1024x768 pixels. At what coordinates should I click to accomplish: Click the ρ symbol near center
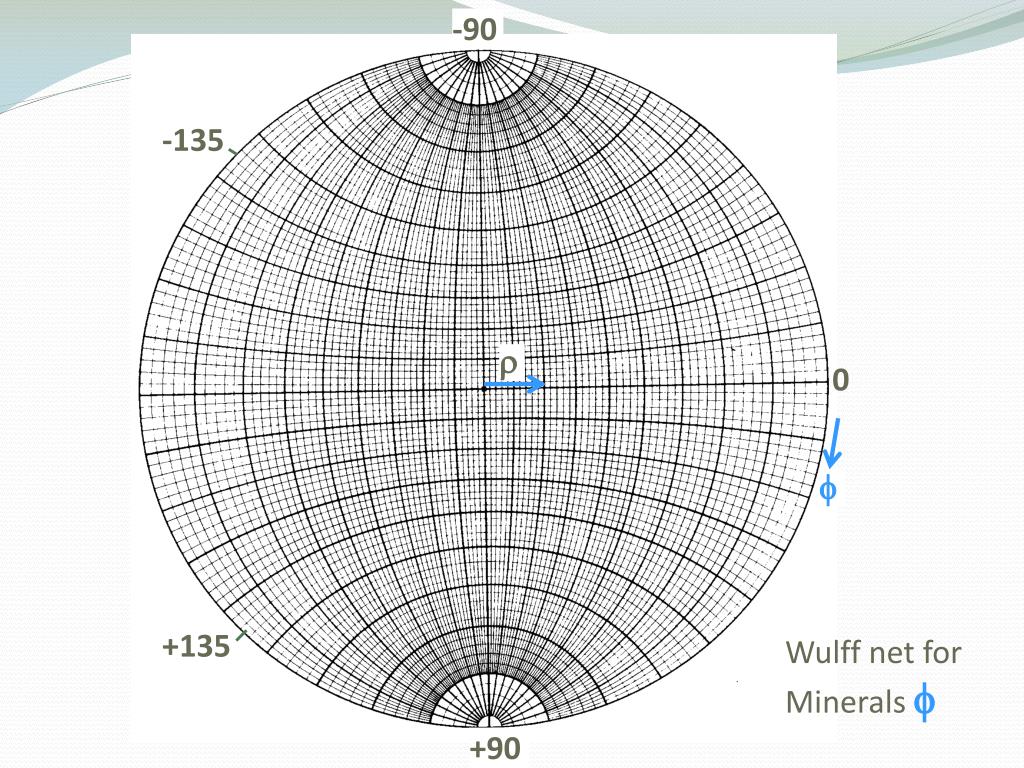508,364
